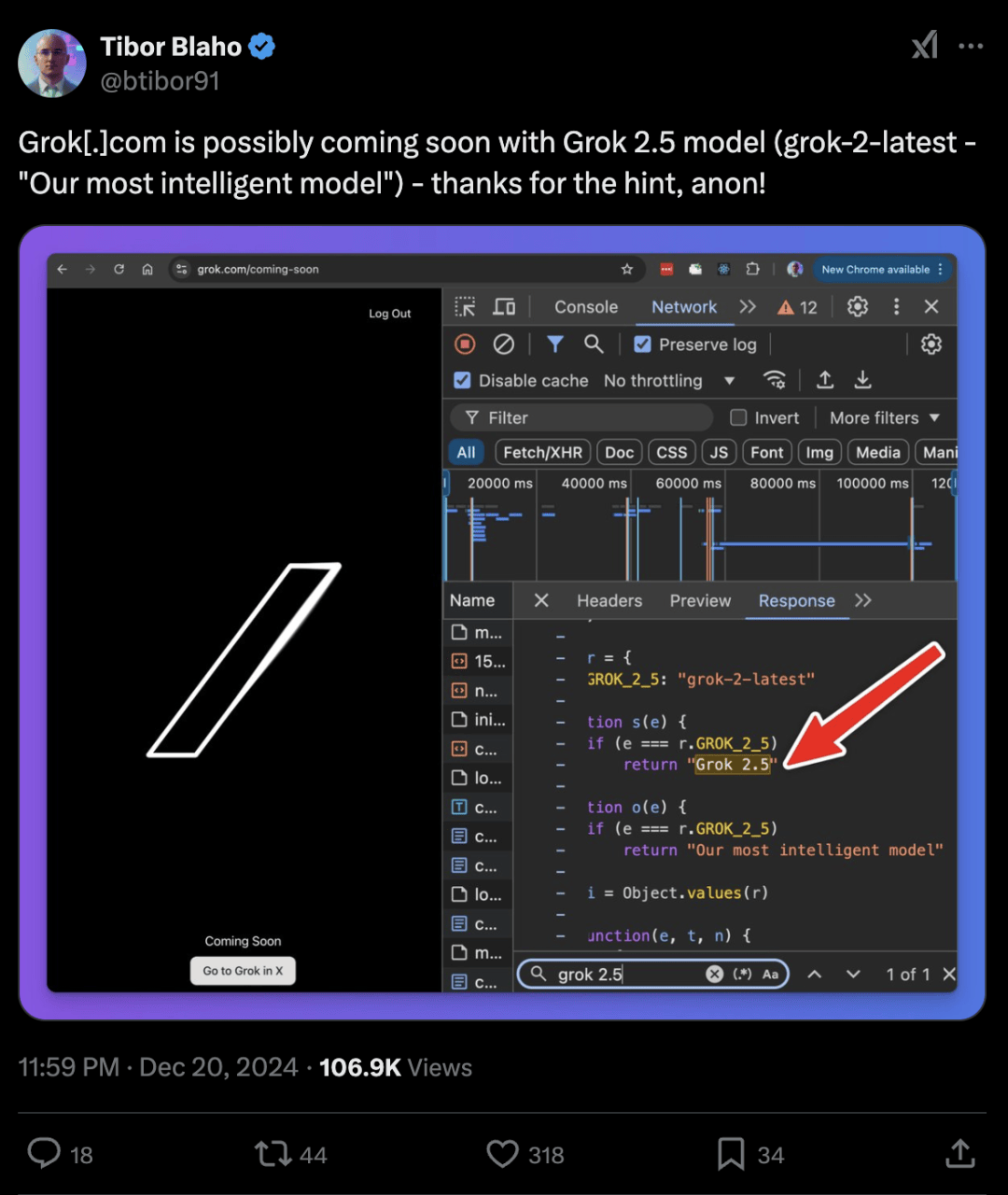
Task: Click the browser forward arrow
Action: [x=91, y=269]
